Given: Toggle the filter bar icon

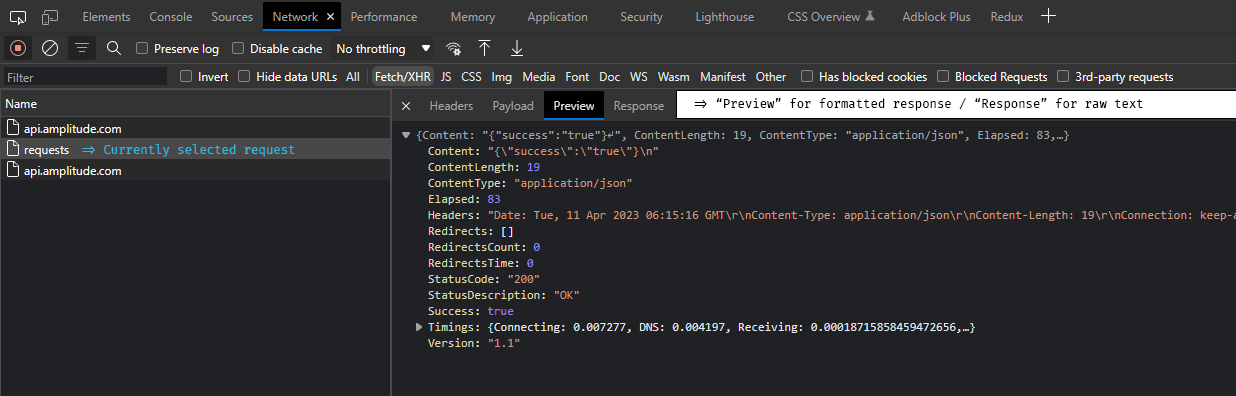Looking at the screenshot, I should pos(82,48).
